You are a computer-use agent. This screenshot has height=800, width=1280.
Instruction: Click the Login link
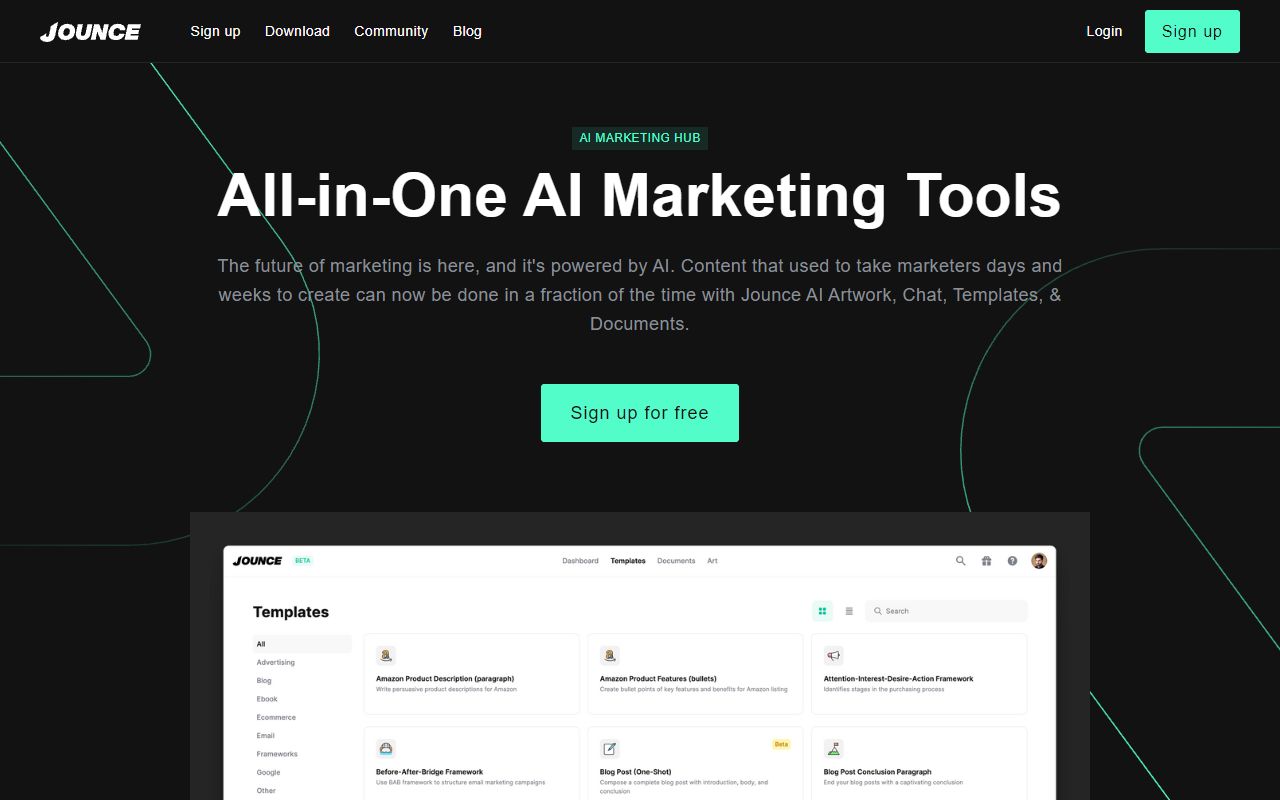[x=1104, y=31]
